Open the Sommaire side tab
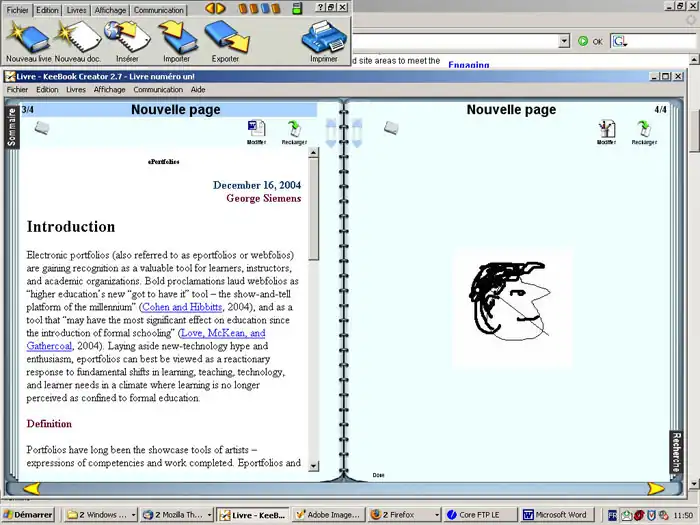The width and height of the screenshot is (700, 525). tap(12, 127)
